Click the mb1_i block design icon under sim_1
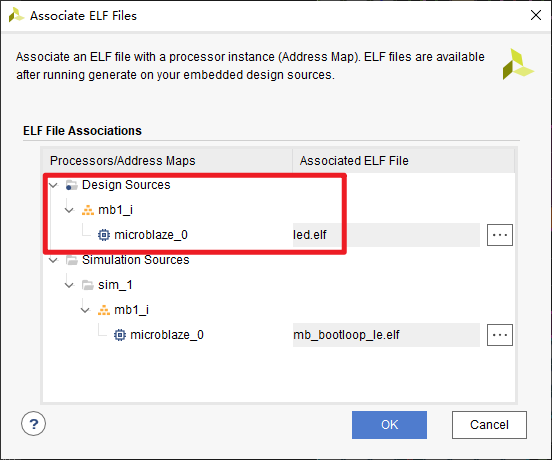This screenshot has width=552, height=460. coord(104,310)
